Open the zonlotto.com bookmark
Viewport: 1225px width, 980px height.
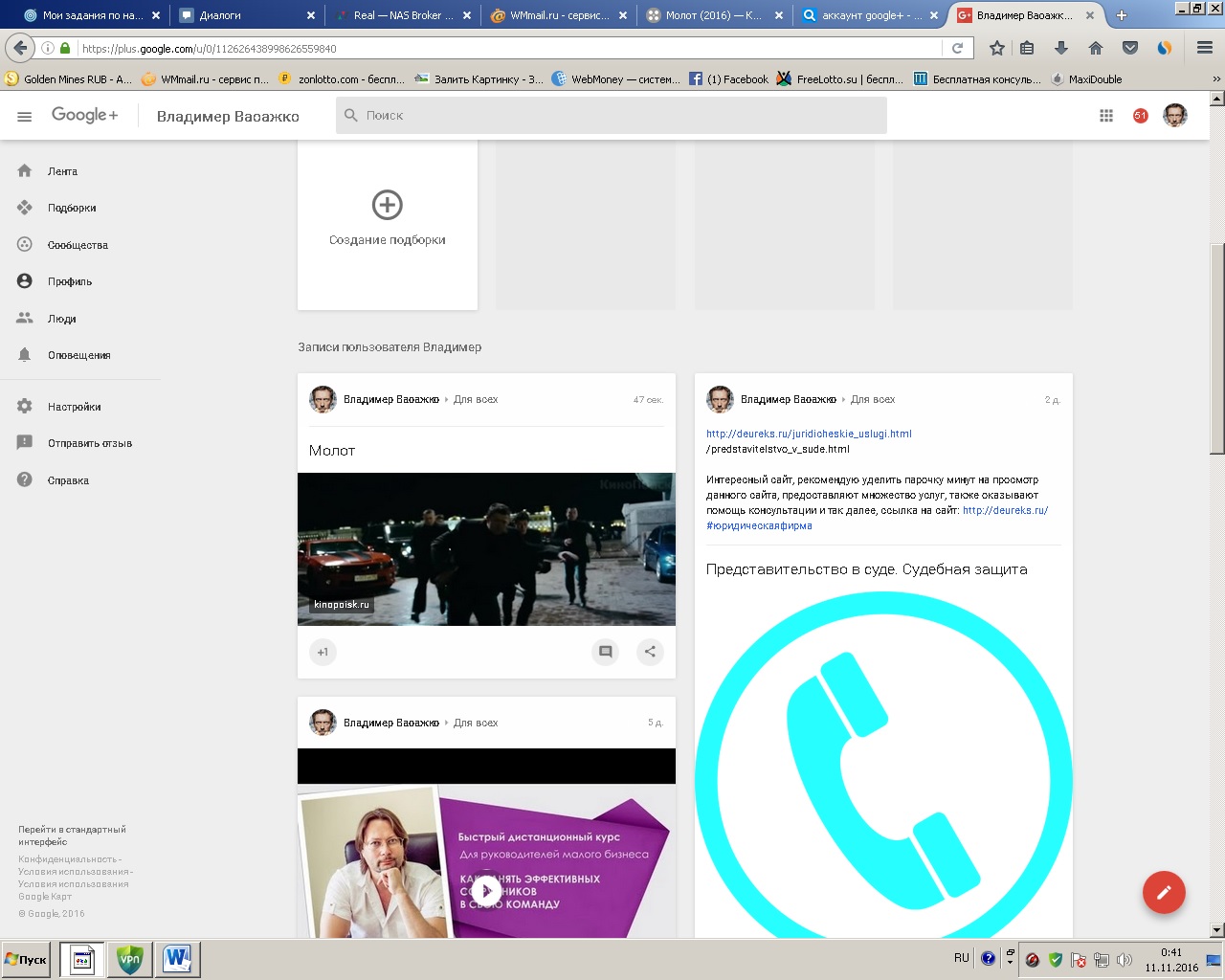342,79
